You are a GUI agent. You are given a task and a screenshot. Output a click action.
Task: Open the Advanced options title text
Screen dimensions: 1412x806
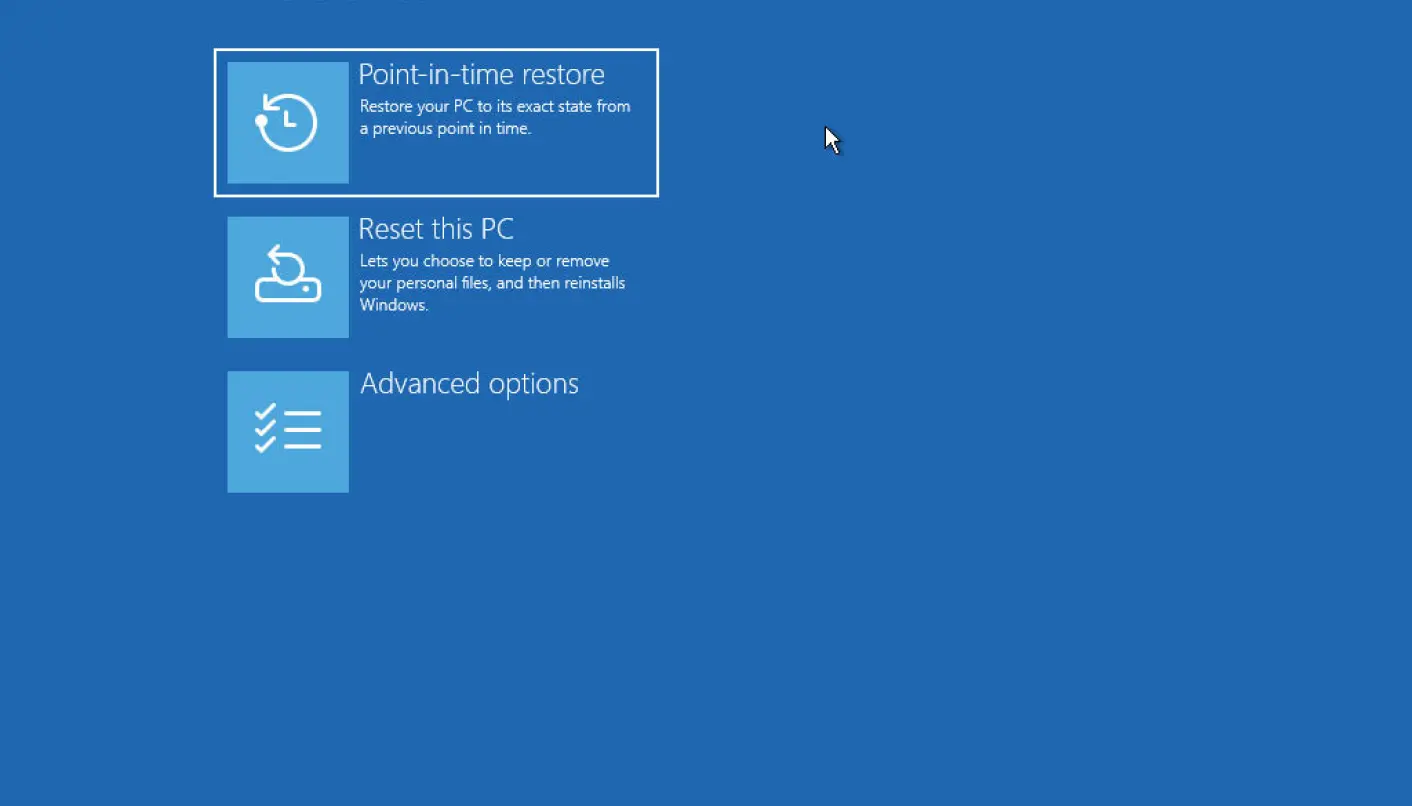point(469,384)
